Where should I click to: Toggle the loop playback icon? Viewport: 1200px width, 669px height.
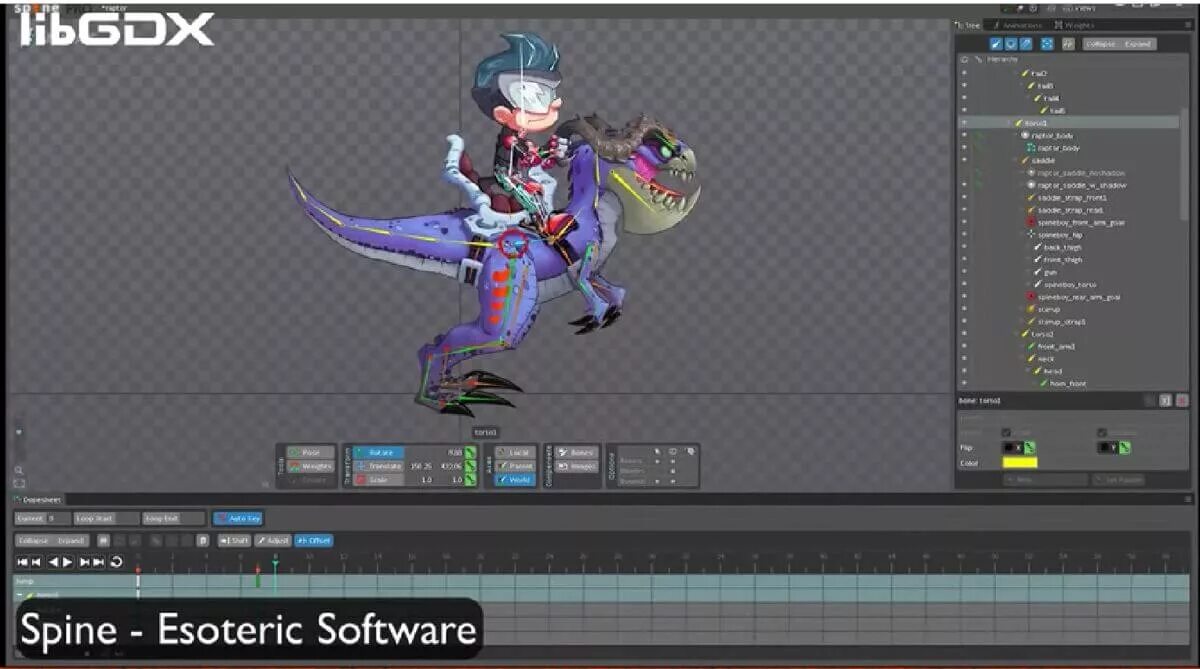[x=116, y=562]
